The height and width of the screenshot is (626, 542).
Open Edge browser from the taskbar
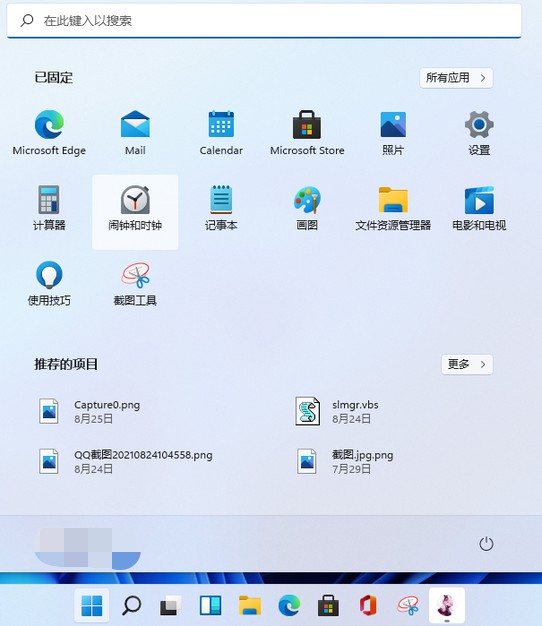[x=289, y=606]
